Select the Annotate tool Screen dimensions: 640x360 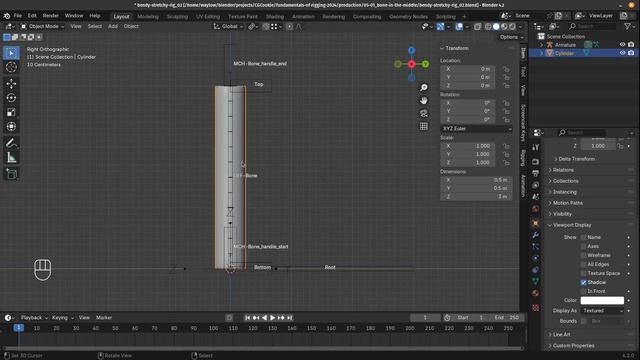pos(11,143)
